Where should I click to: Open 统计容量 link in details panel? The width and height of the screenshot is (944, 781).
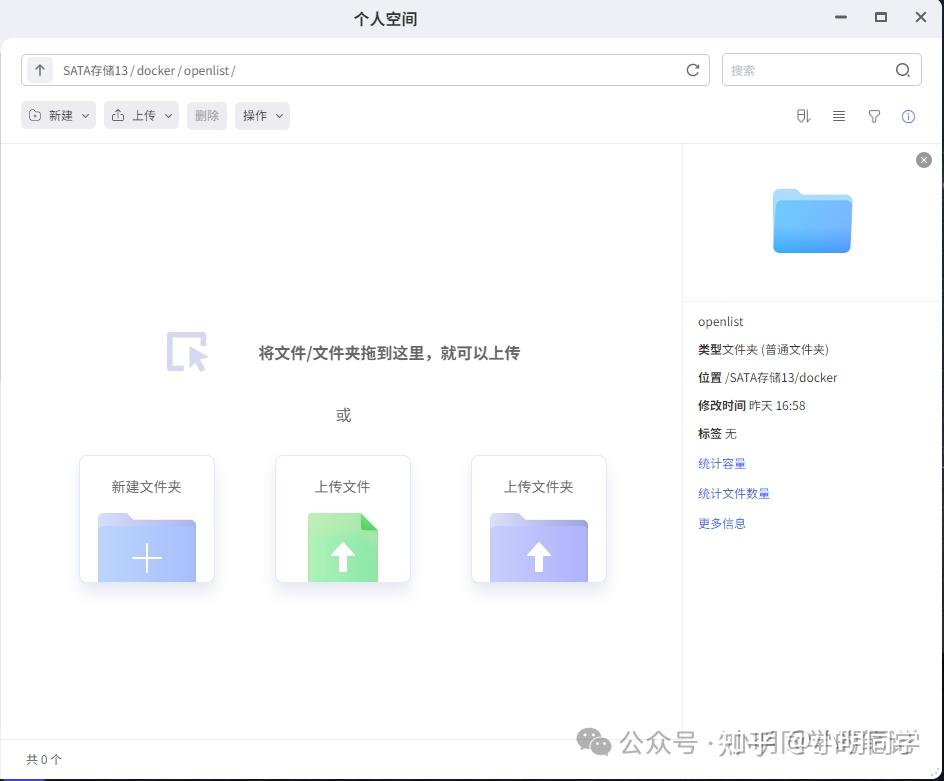[x=721, y=463]
